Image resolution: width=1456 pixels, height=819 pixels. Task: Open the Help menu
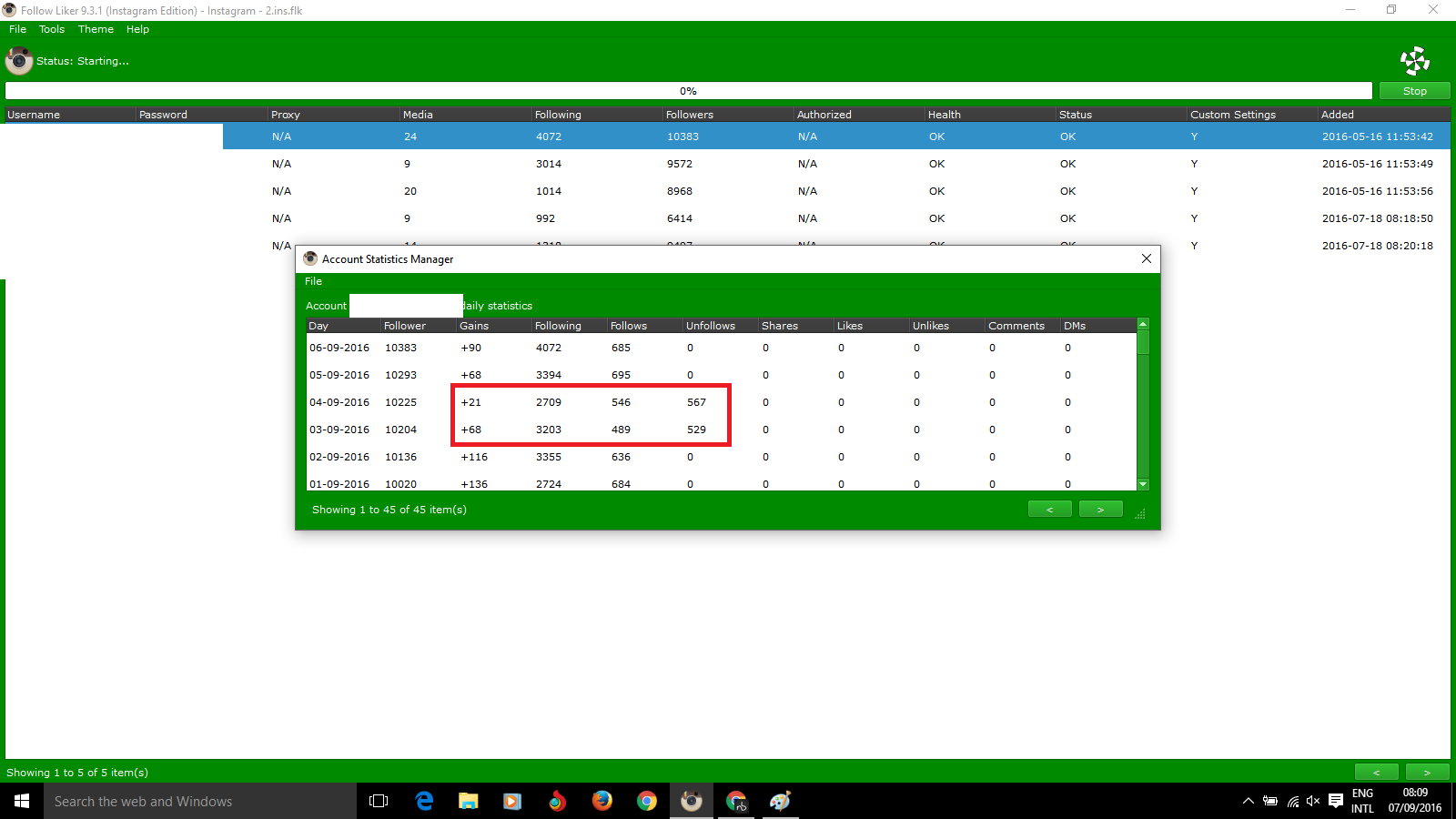tap(137, 29)
